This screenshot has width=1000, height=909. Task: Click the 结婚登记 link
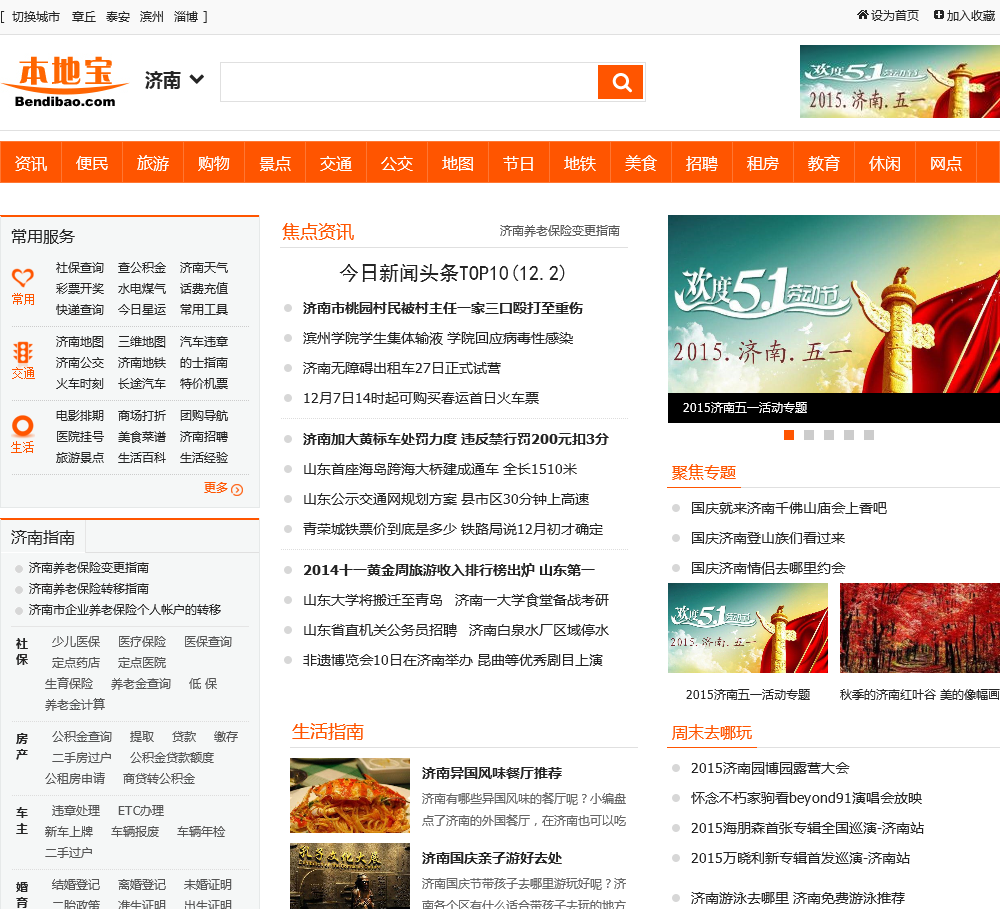coord(76,885)
